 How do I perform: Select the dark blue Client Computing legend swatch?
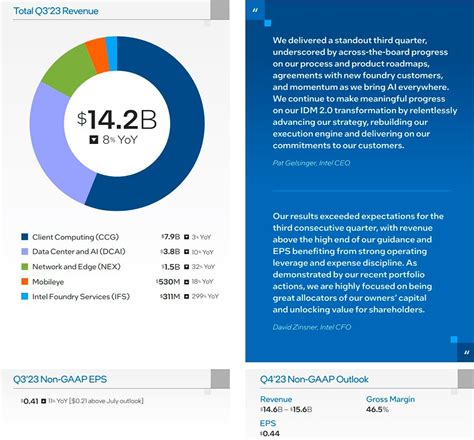pos(25,237)
